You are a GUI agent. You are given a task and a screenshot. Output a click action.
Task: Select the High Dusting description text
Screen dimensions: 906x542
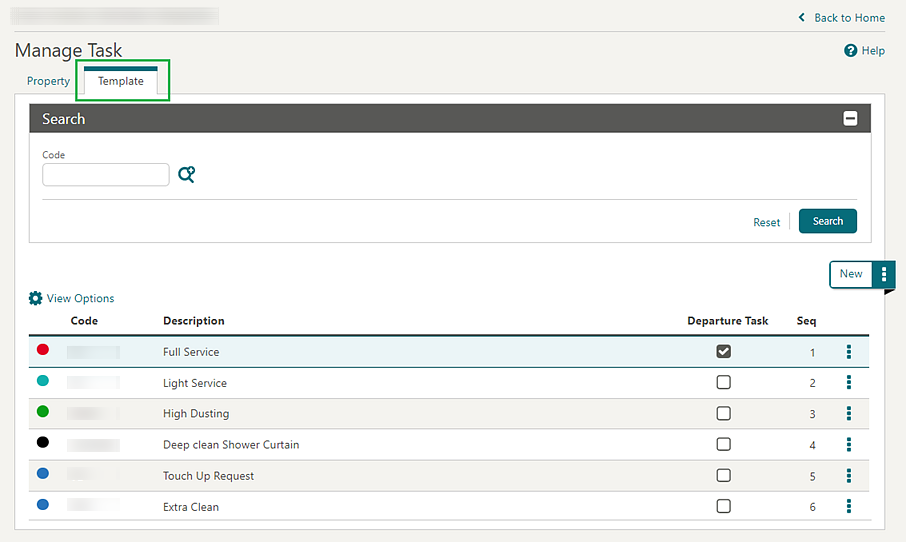pos(196,414)
